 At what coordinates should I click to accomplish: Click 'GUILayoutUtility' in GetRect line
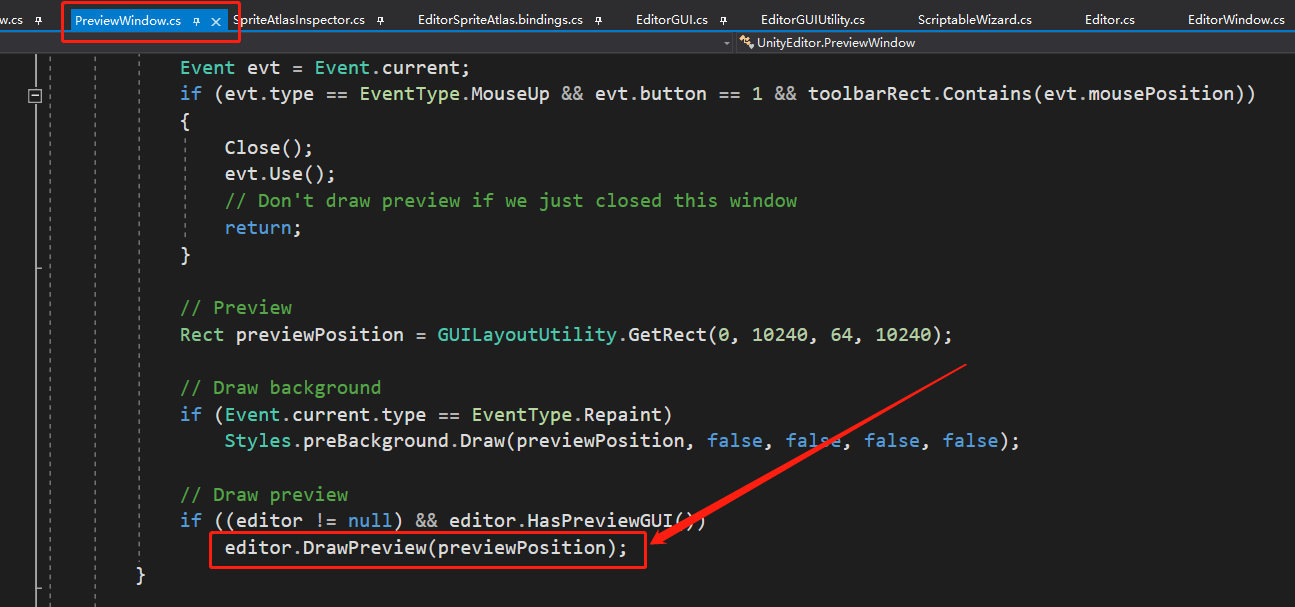tap(527, 335)
